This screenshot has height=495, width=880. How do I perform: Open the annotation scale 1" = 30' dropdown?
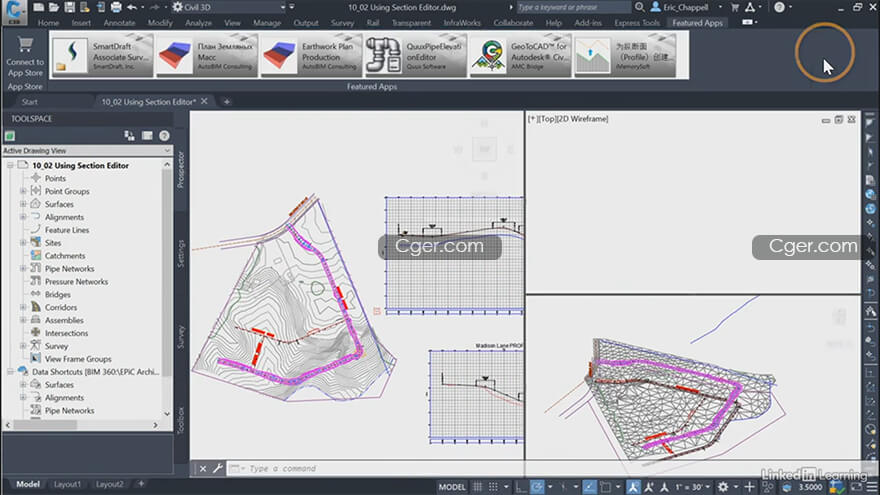pyautogui.click(x=693, y=487)
